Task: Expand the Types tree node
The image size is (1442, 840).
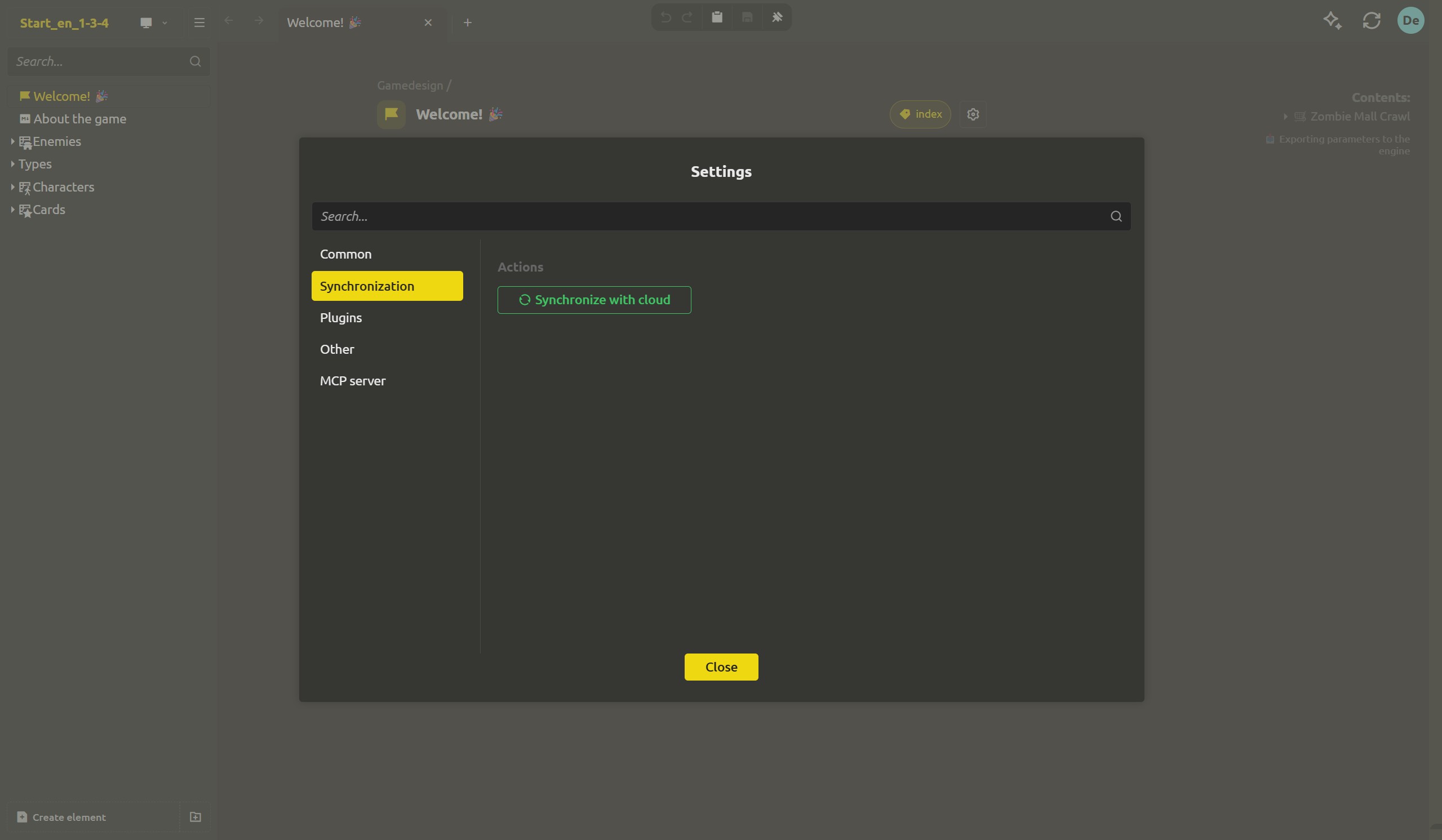Action: tap(12, 164)
